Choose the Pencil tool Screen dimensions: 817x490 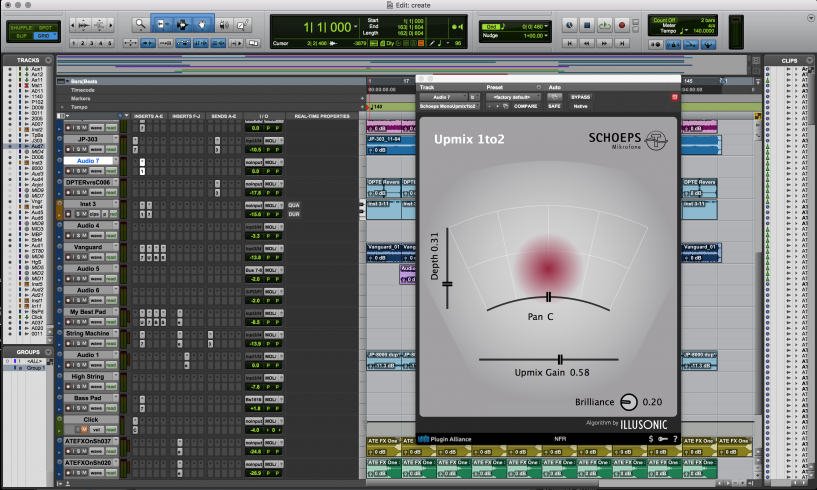click(243, 24)
